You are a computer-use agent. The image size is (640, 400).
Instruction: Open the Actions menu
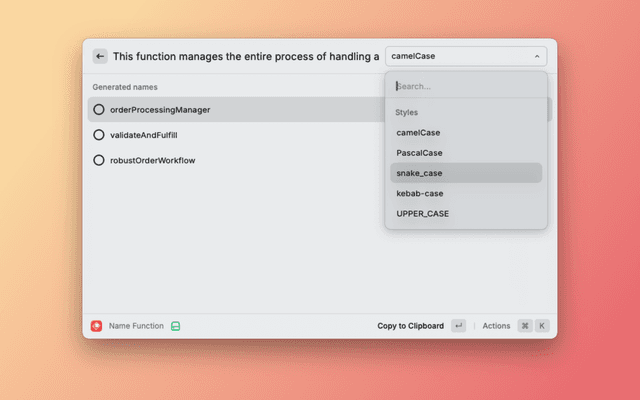pos(496,326)
